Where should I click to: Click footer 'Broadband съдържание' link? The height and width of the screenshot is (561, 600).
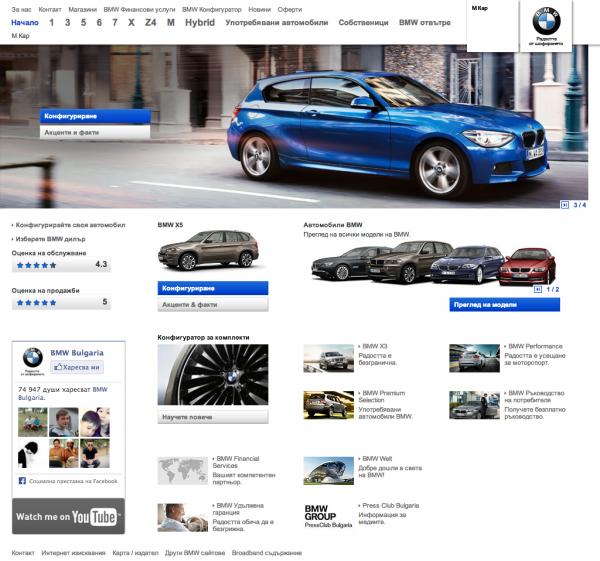(x=267, y=553)
